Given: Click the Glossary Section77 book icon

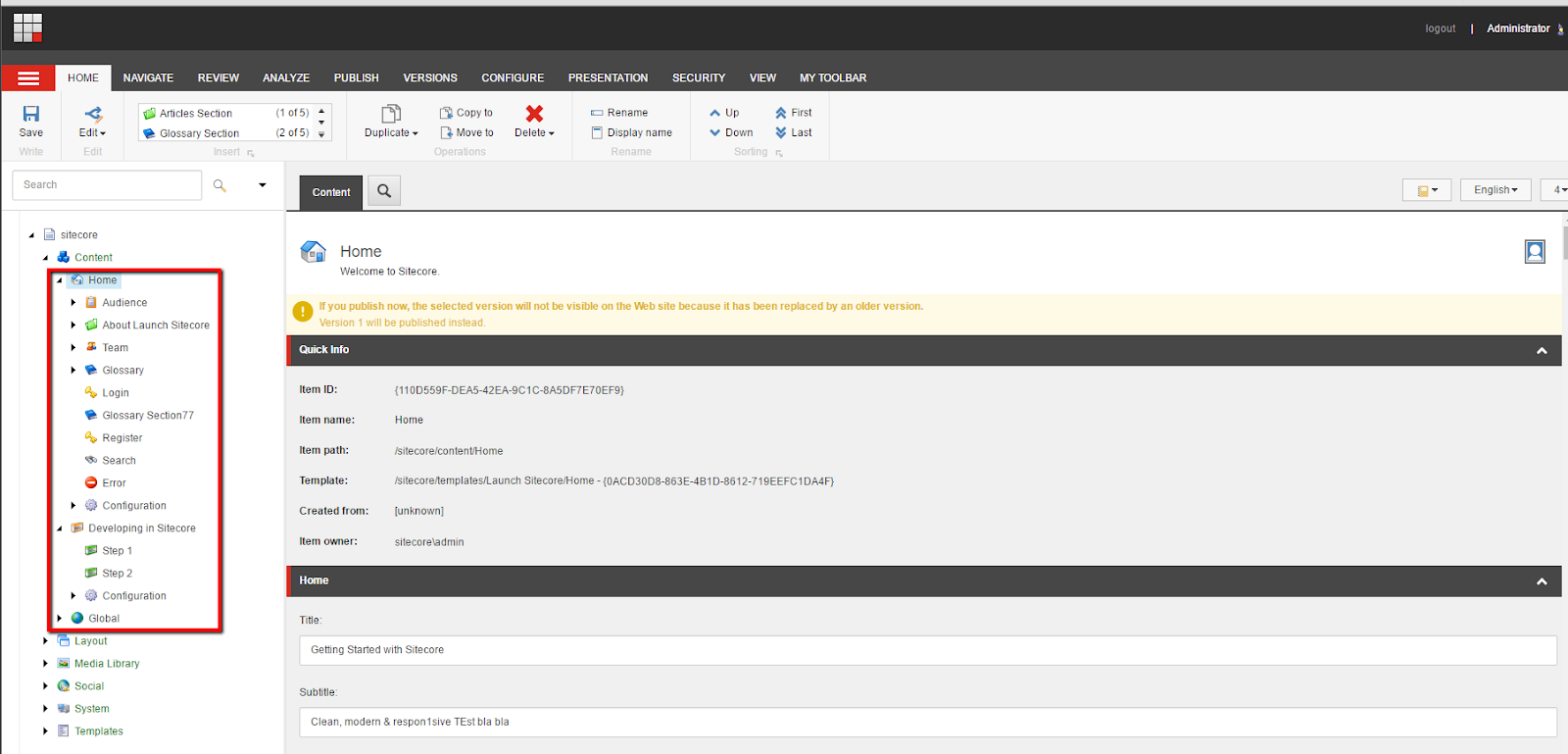Looking at the screenshot, I should (91, 415).
